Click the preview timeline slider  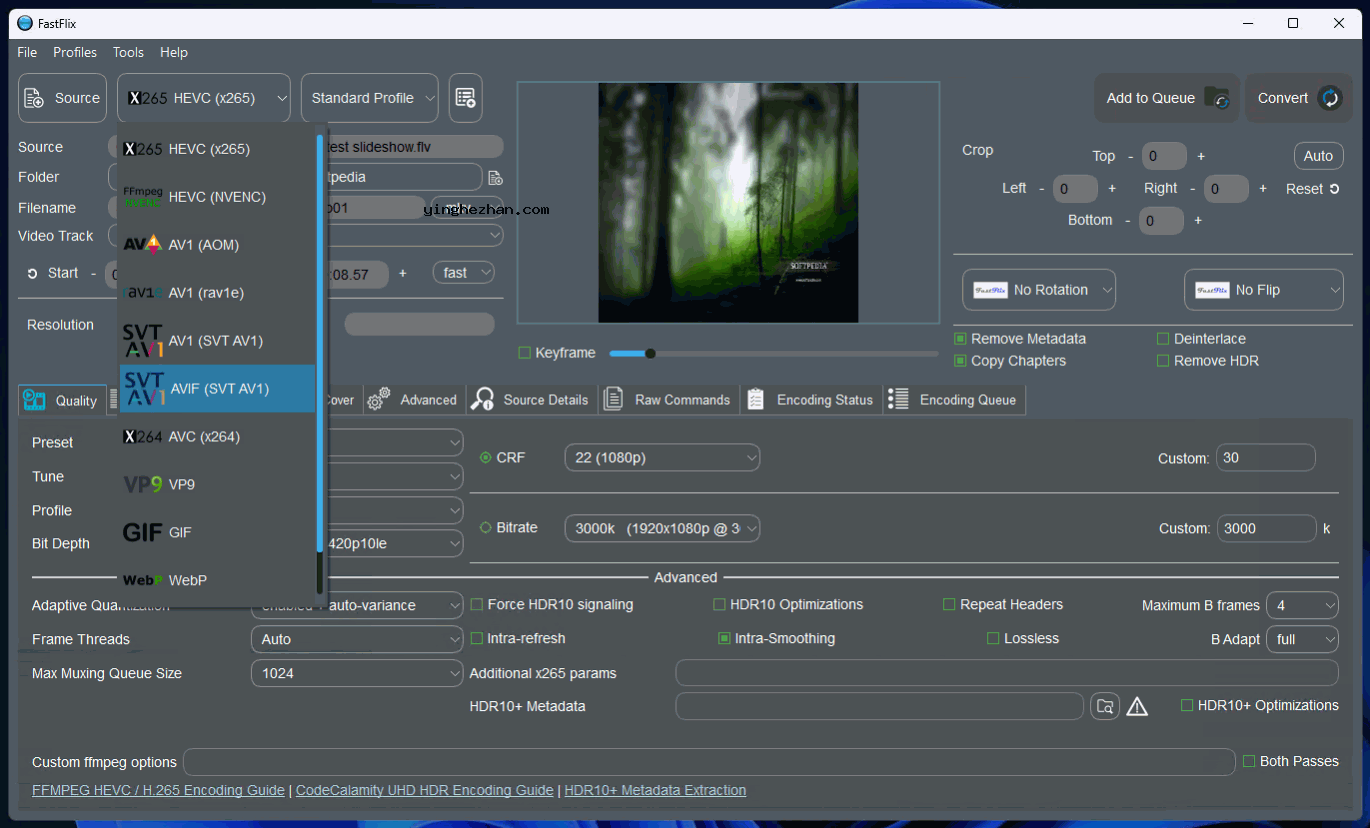pyautogui.click(x=774, y=353)
